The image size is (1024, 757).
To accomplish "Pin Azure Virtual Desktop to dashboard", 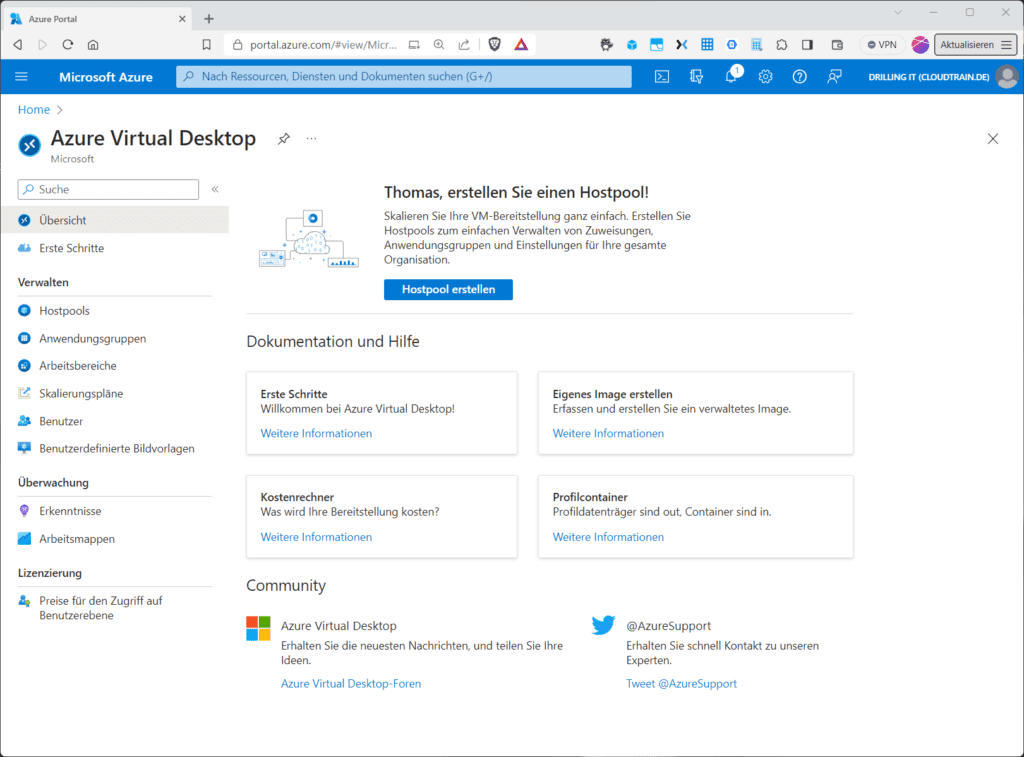I will tap(283, 138).
